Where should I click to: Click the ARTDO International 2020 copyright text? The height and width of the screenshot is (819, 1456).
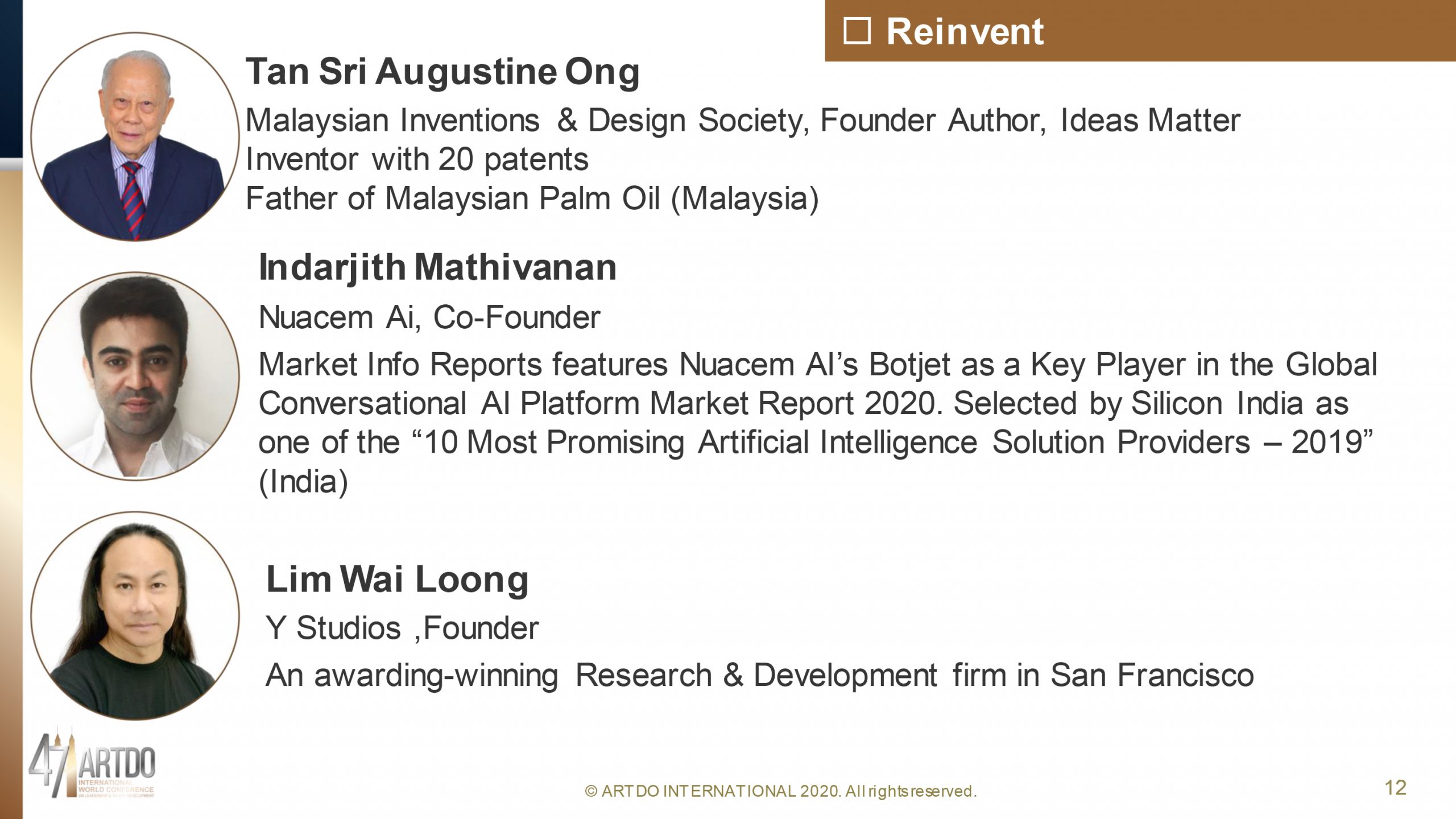[x=781, y=791]
